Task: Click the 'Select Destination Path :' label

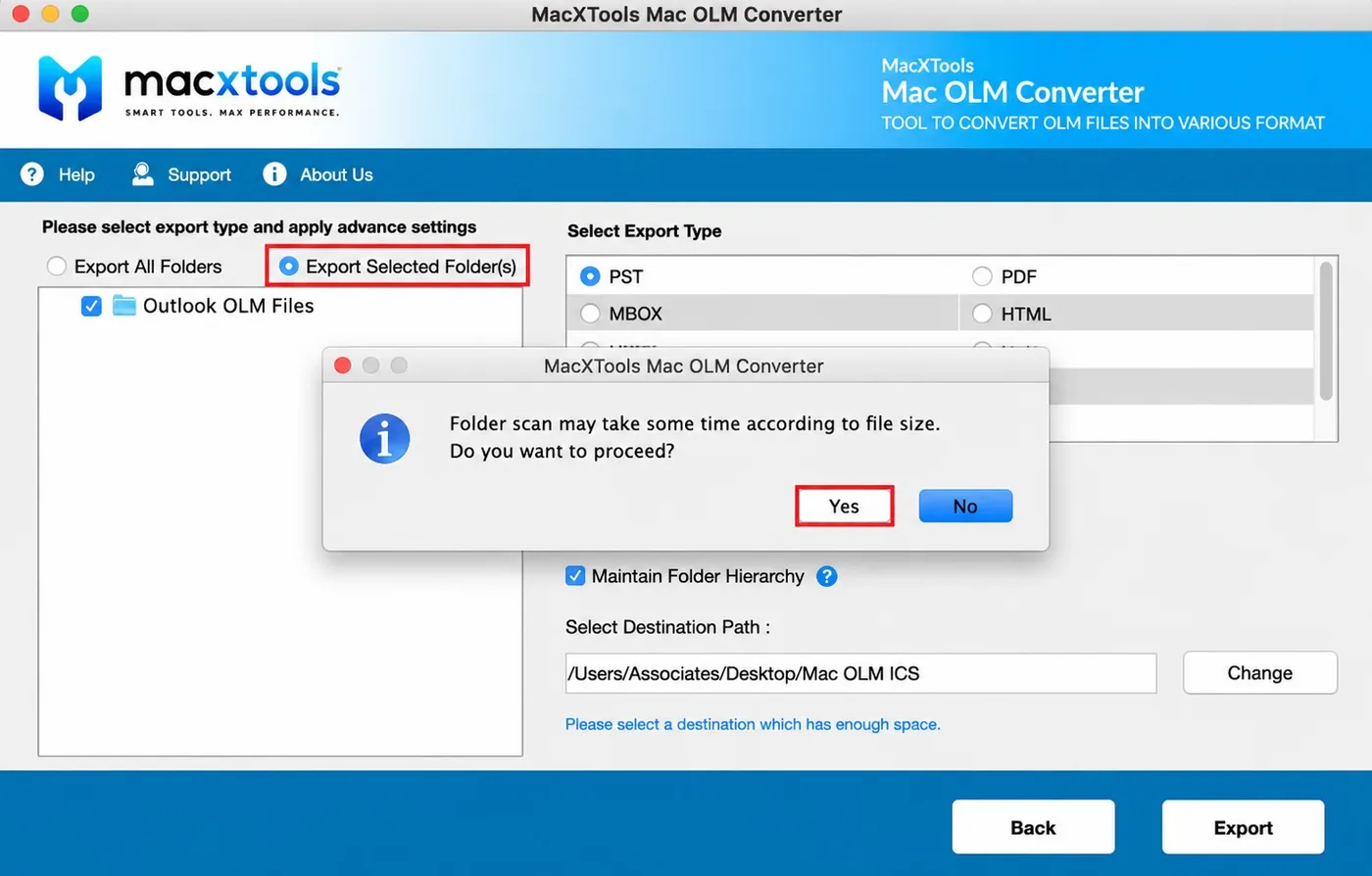Action: point(667,627)
